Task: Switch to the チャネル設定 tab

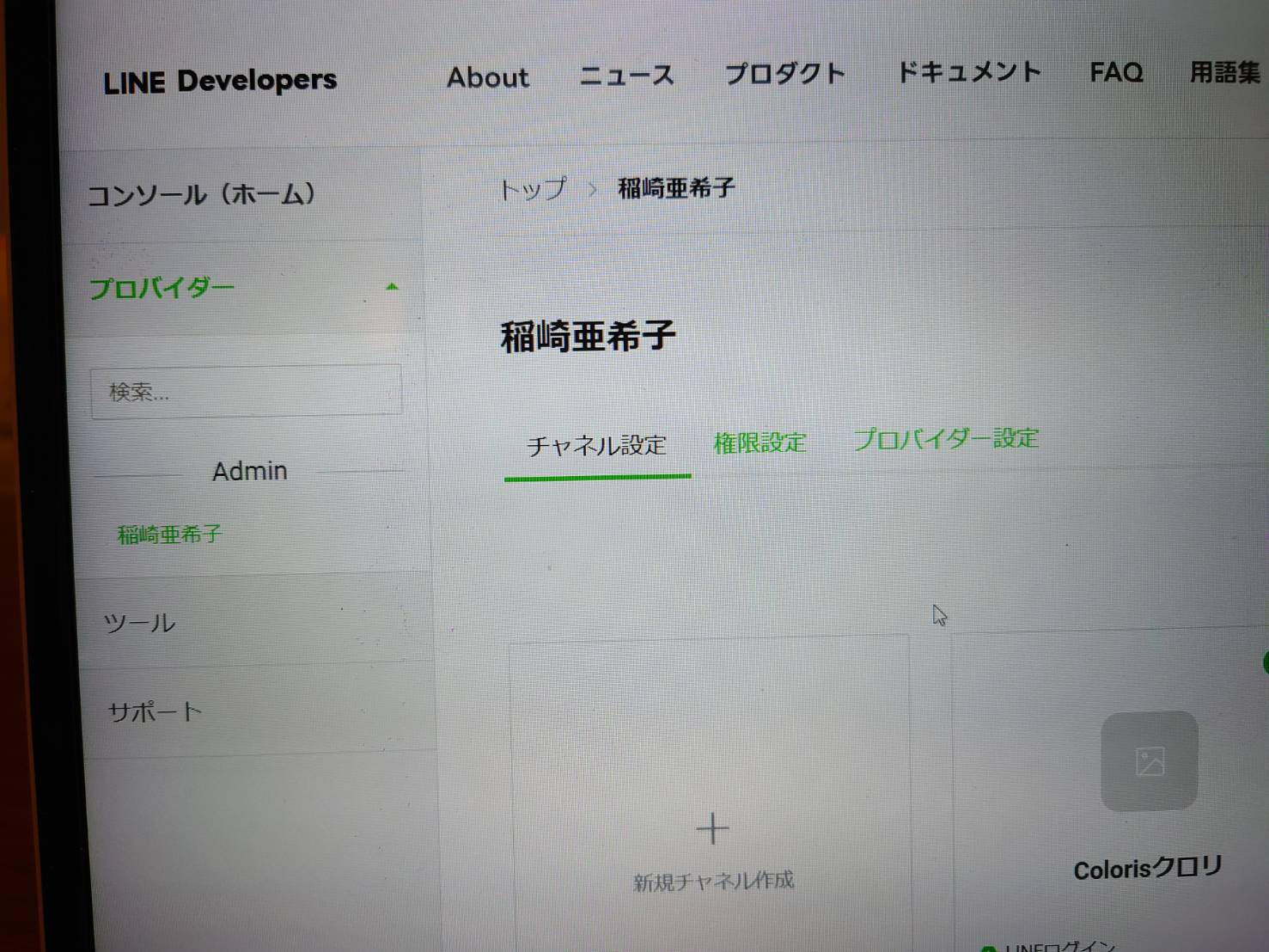Action: coord(597,445)
